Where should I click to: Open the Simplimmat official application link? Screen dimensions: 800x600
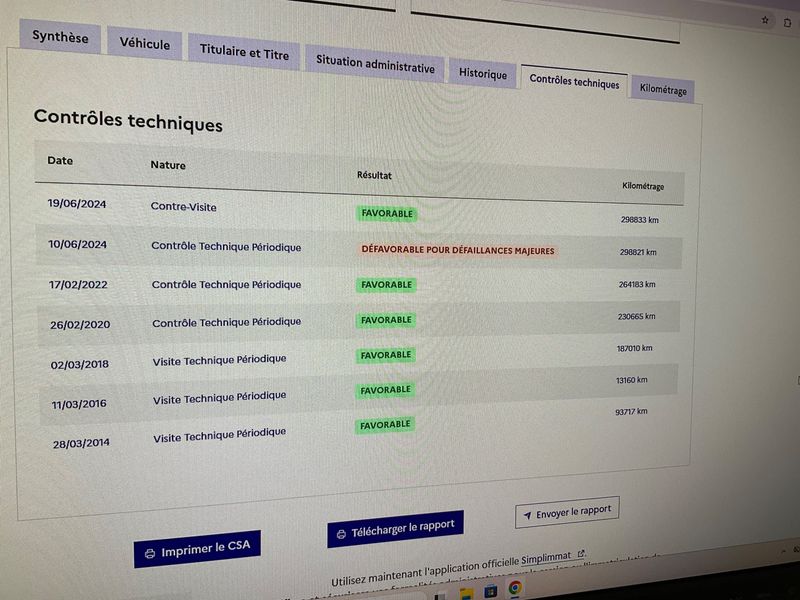(545, 558)
